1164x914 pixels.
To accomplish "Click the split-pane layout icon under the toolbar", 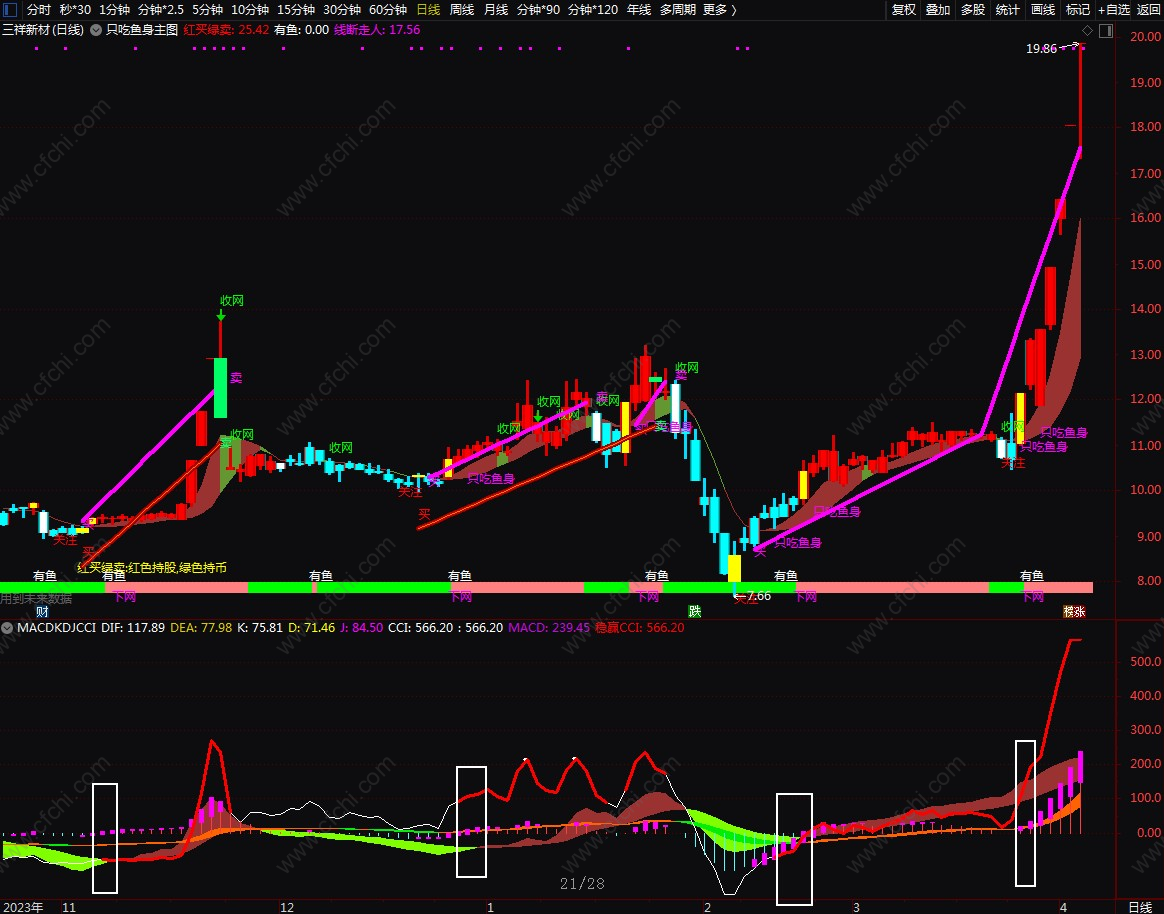I will click(x=1104, y=31).
